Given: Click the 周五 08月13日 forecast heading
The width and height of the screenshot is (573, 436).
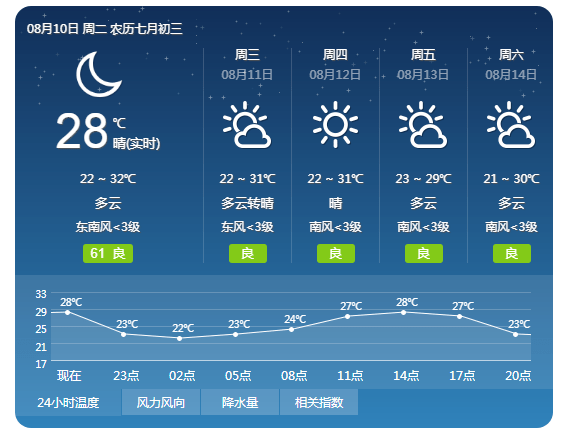Looking at the screenshot, I should pyautogui.click(x=423, y=65).
